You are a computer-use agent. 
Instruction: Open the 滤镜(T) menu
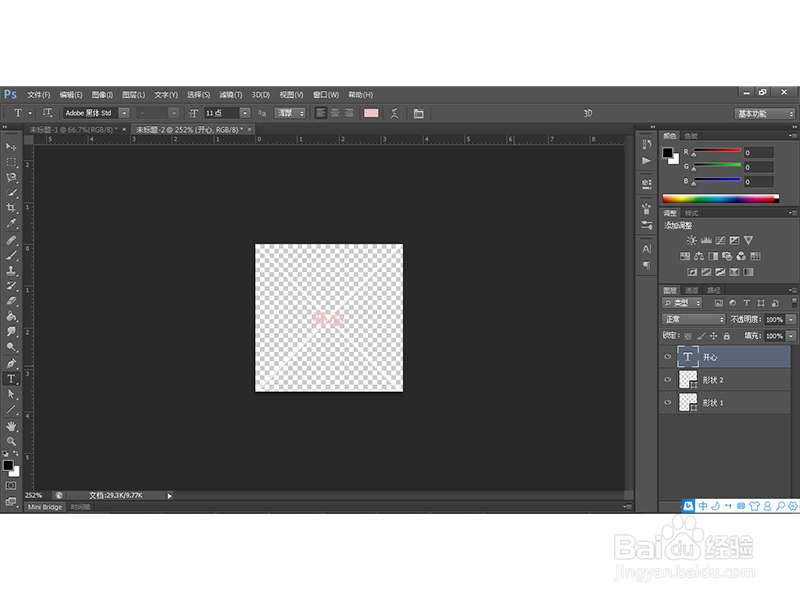231,95
